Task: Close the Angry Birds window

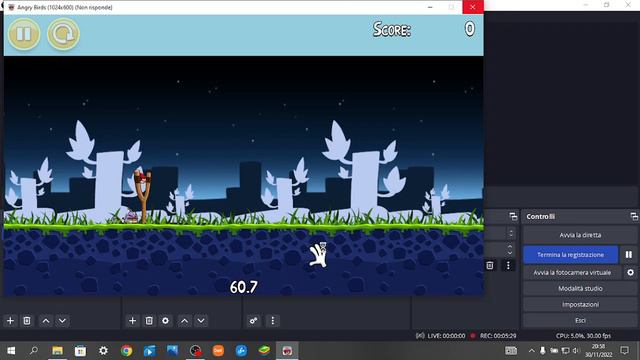Action: click(473, 7)
